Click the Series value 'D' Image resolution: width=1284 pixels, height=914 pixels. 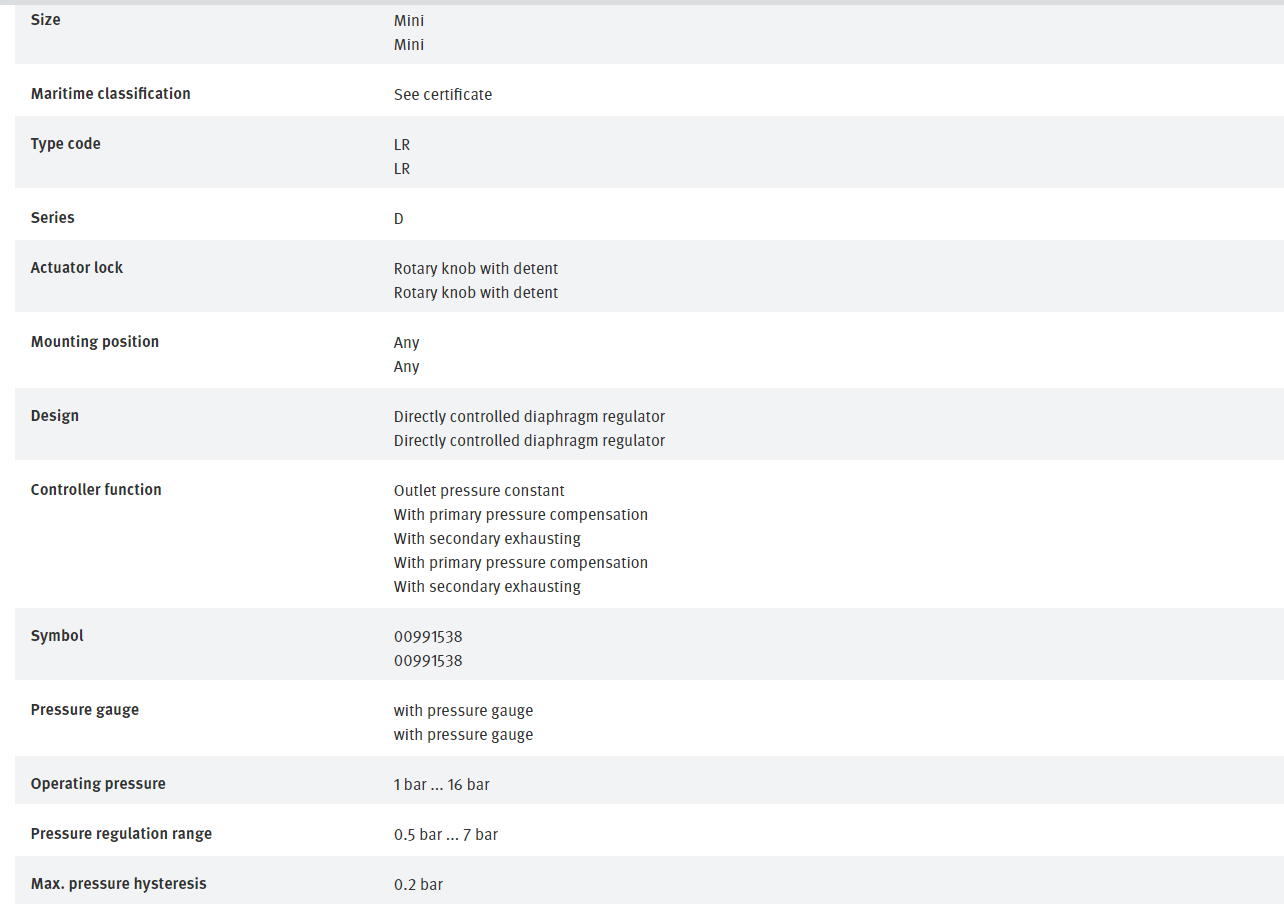coord(399,219)
